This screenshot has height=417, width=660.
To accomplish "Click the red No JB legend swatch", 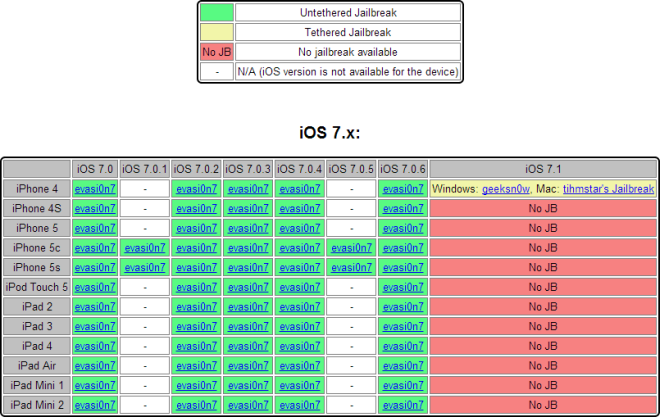I will 217,52.
